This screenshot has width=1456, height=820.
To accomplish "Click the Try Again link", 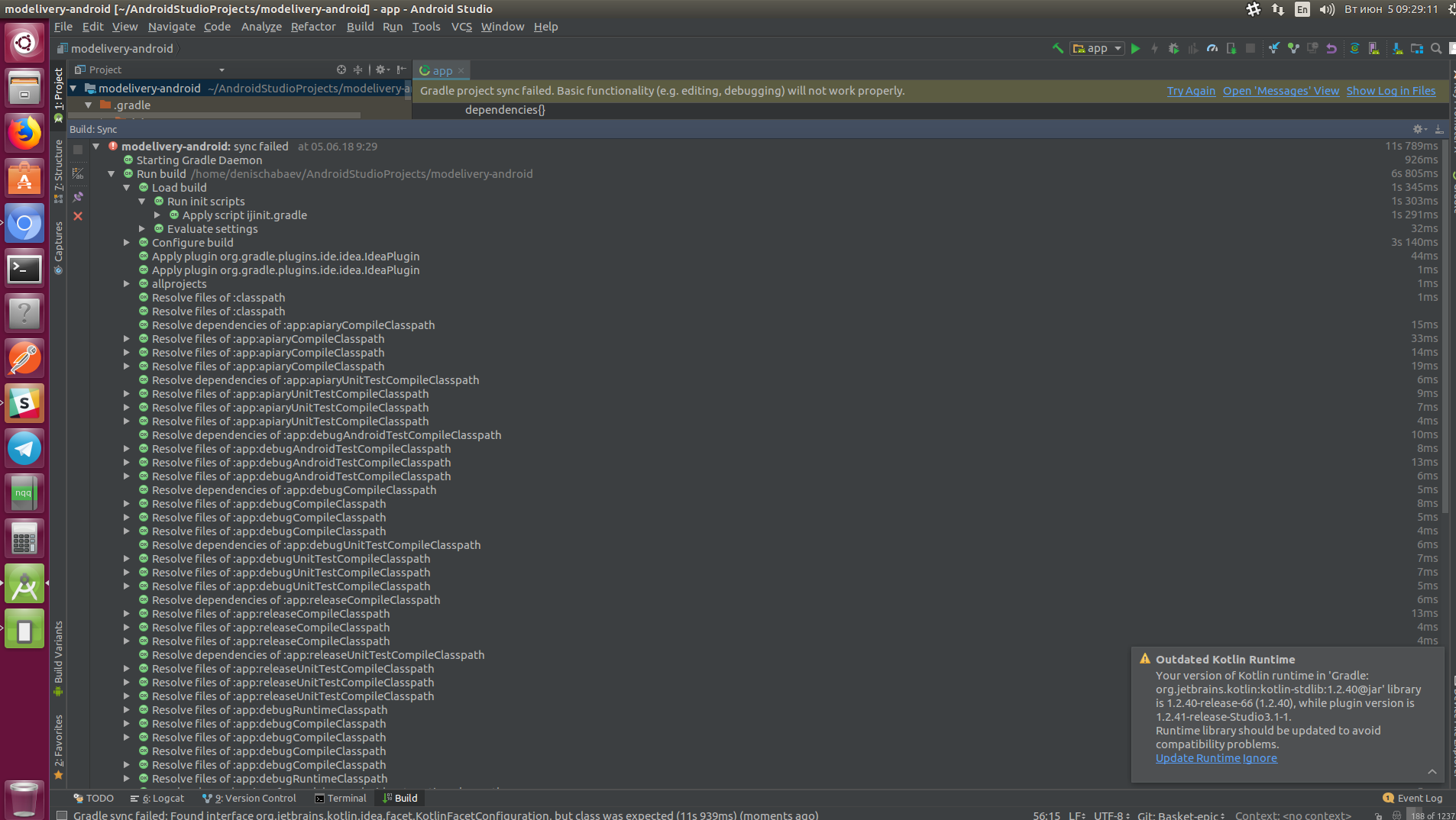I will [x=1191, y=90].
